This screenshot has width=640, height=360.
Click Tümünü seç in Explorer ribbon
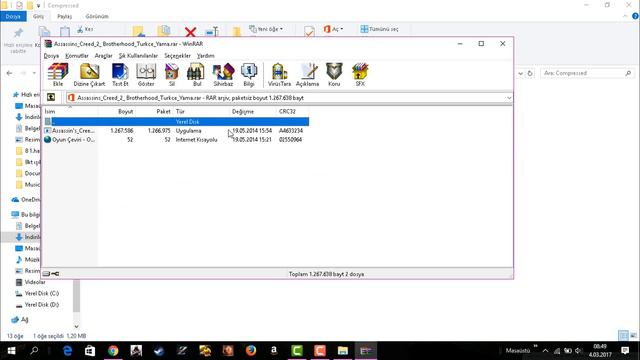pyautogui.click(x=379, y=29)
